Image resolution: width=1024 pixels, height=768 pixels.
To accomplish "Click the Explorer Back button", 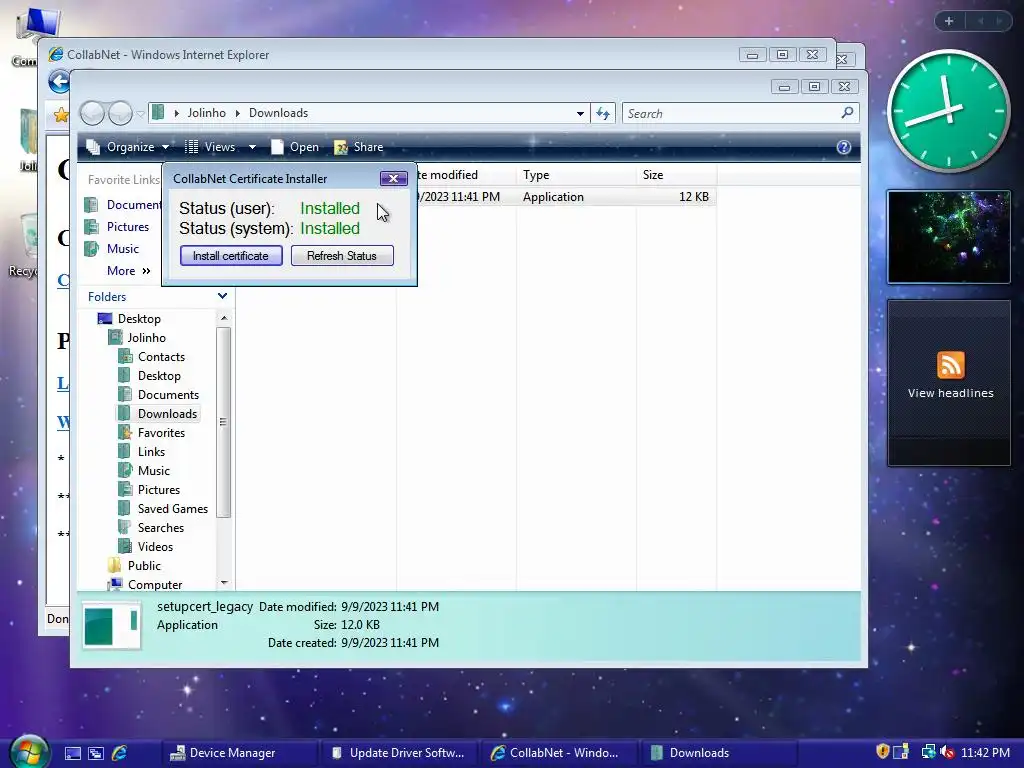I will tap(92, 114).
